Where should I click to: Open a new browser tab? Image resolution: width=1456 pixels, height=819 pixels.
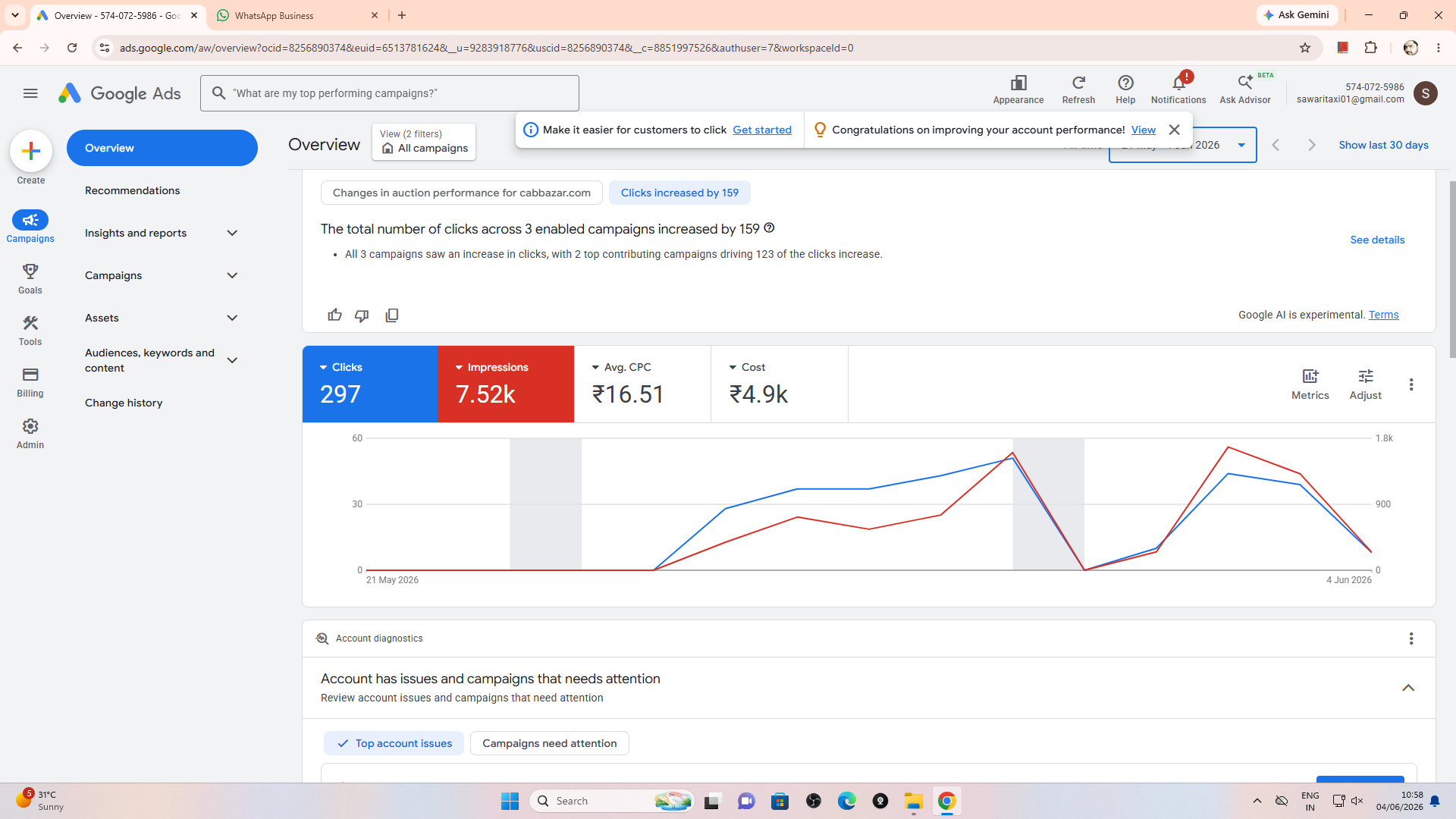[x=402, y=15]
